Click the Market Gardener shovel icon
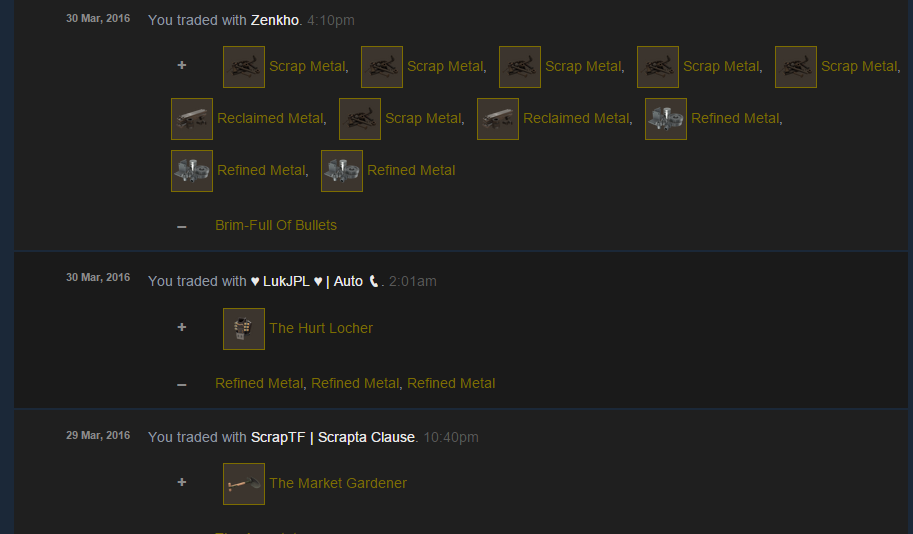The image size is (913, 534). (x=243, y=484)
